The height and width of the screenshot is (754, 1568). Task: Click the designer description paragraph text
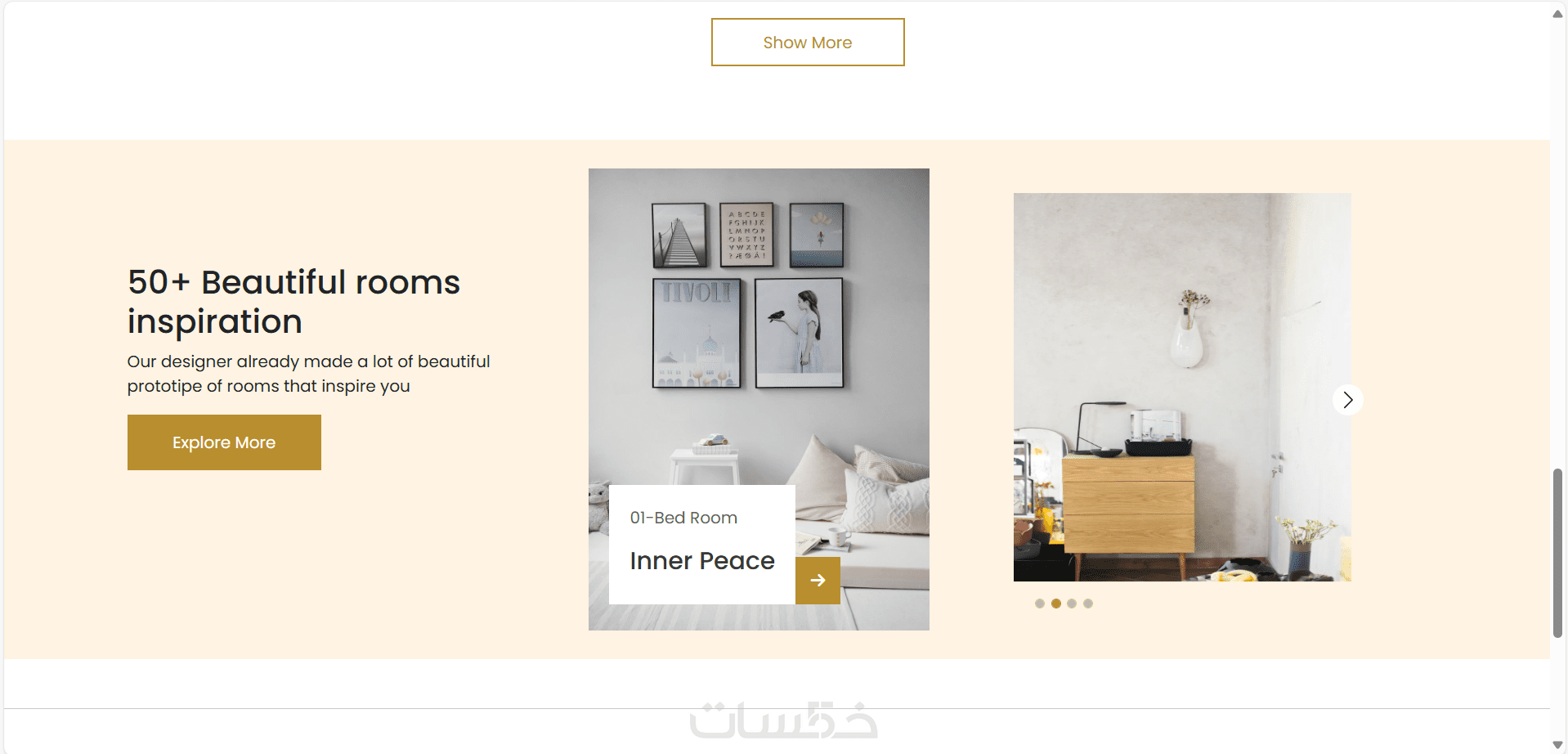coord(309,374)
